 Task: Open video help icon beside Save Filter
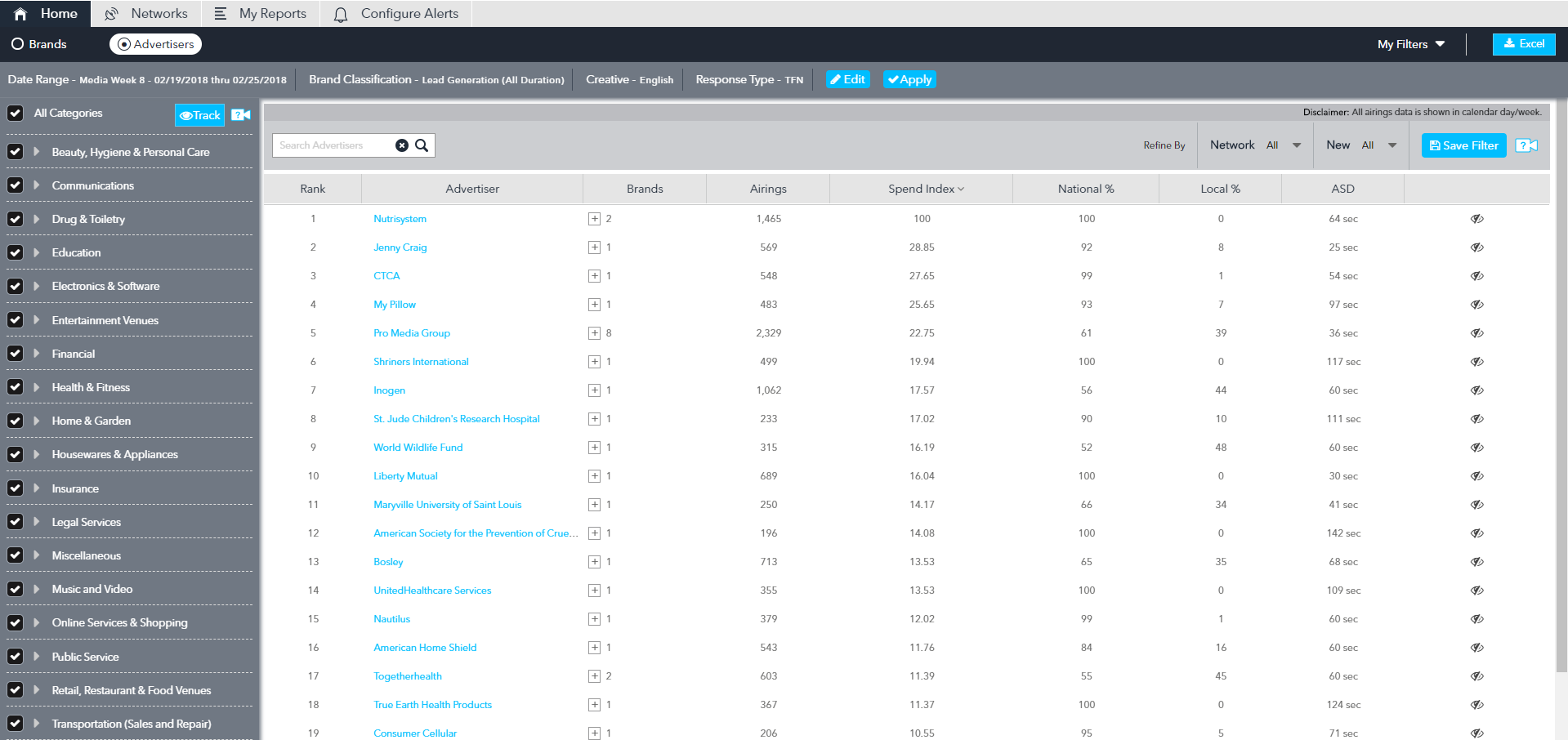pyautogui.click(x=1526, y=145)
